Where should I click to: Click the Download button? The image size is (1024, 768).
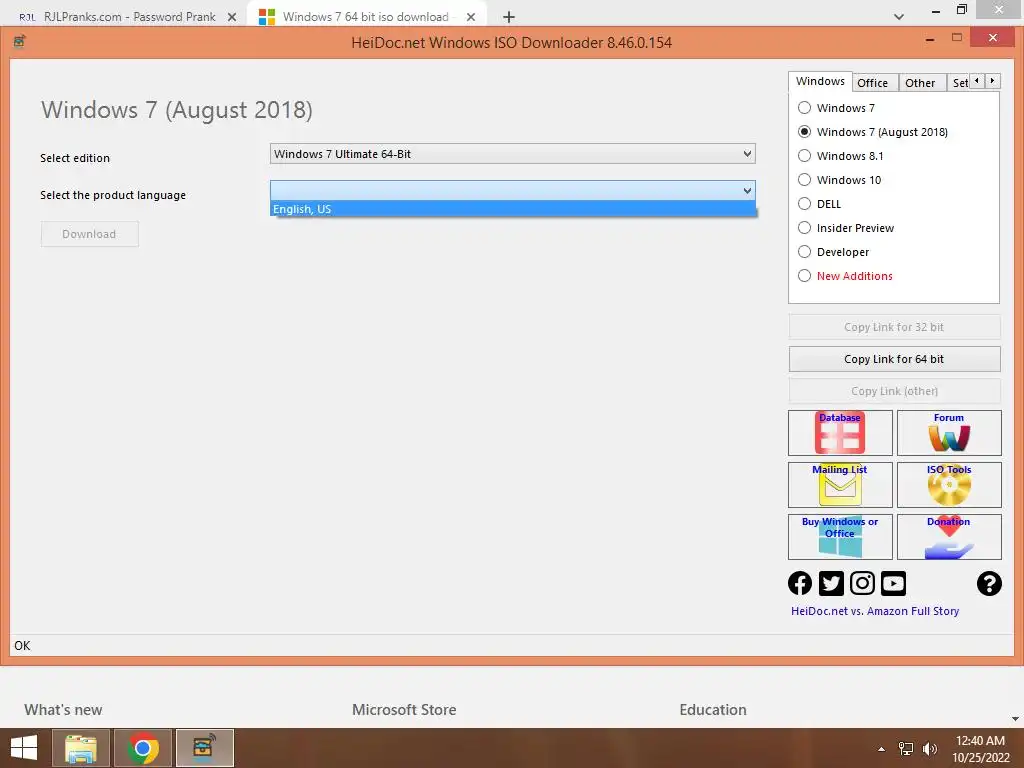(89, 234)
